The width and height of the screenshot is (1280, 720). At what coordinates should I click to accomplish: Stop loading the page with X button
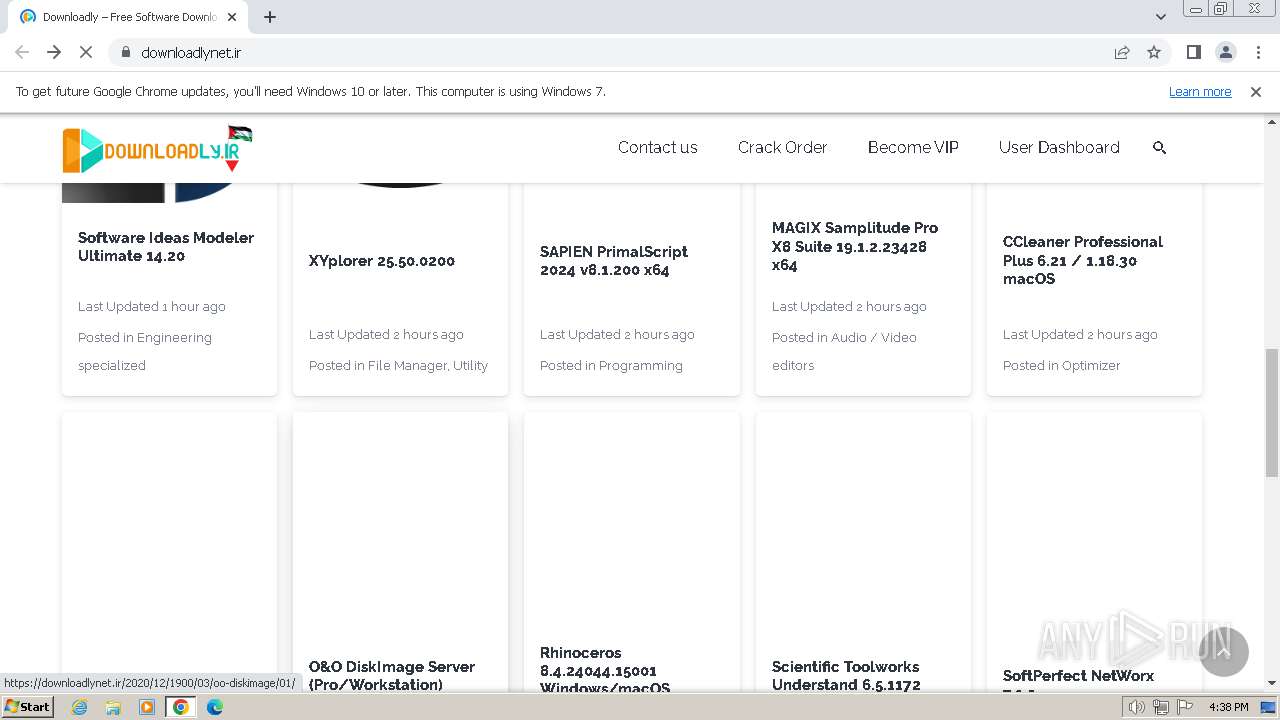click(86, 52)
